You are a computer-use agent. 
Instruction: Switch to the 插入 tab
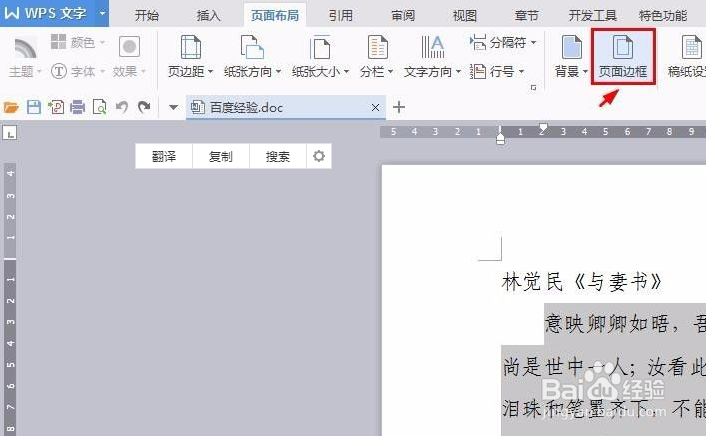tap(208, 16)
